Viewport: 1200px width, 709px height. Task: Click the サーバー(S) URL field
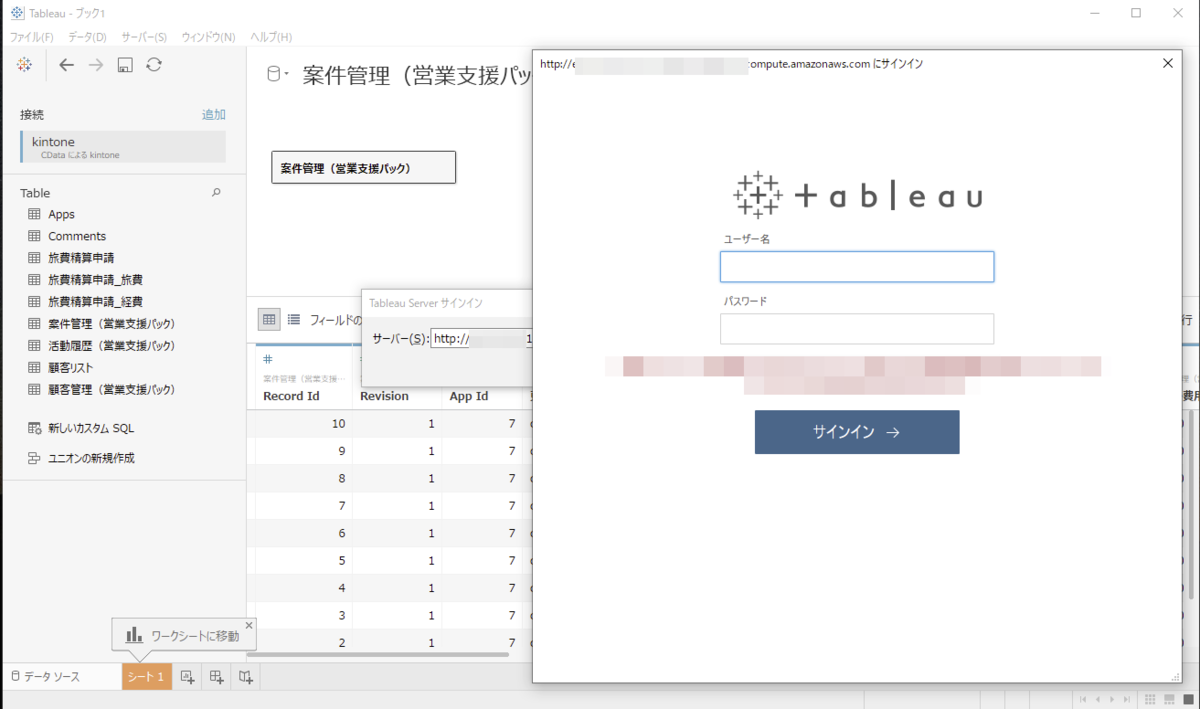coord(482,339)
